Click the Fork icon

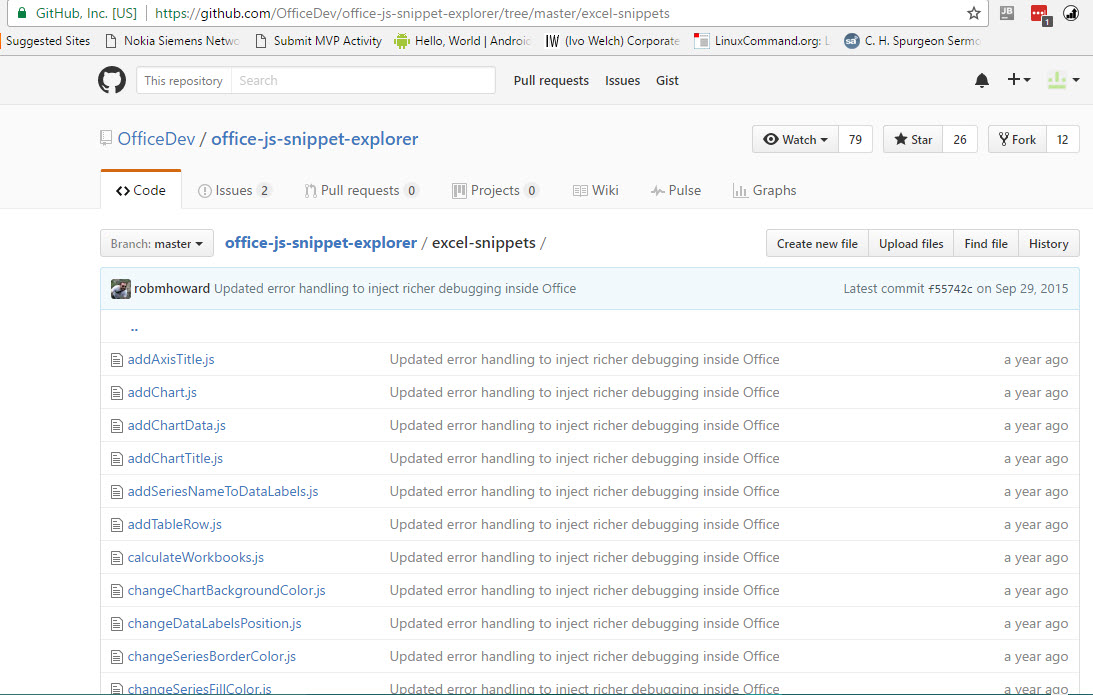point(1000,138)
